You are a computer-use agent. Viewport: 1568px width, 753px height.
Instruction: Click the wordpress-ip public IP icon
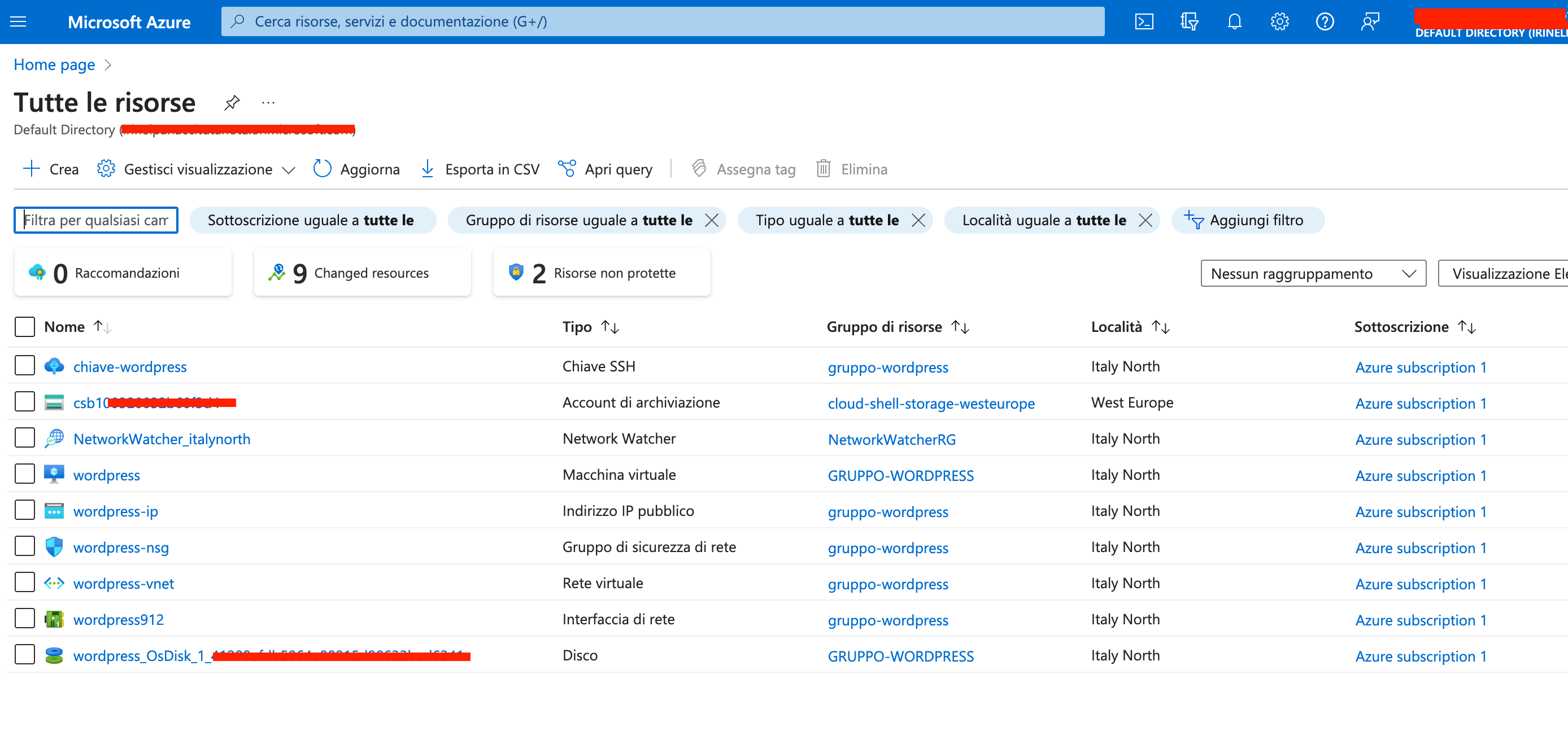coord(54,510)
